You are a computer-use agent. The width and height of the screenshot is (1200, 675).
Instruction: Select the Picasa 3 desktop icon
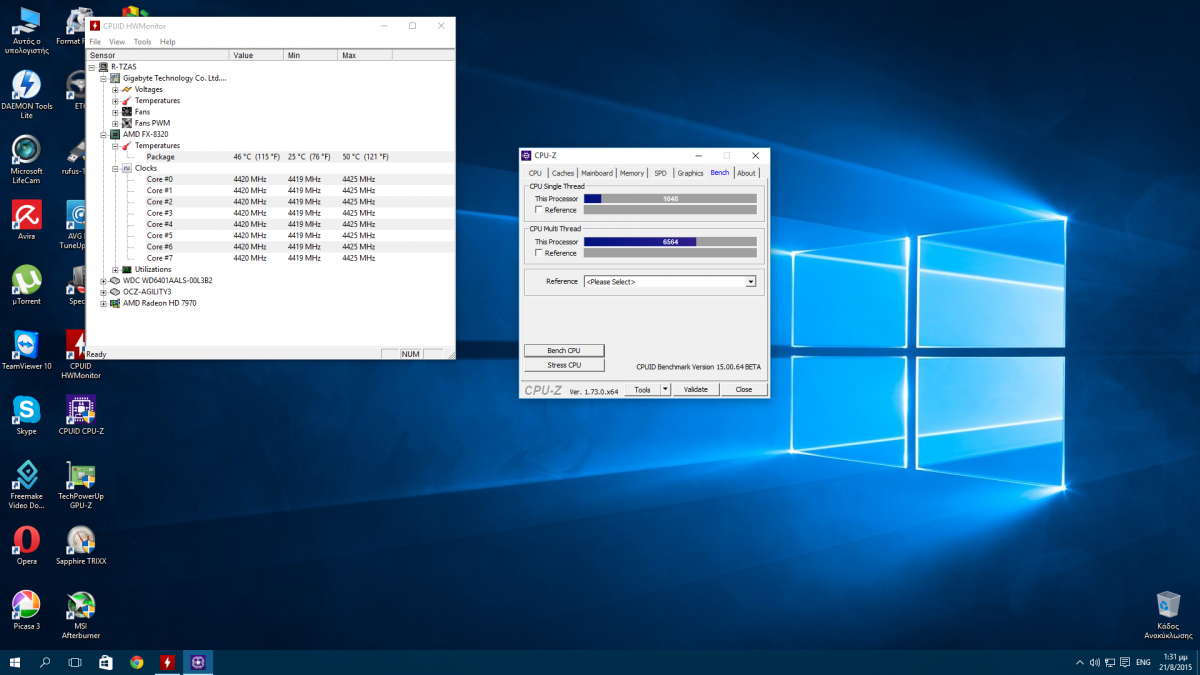[x=26, y=611]
